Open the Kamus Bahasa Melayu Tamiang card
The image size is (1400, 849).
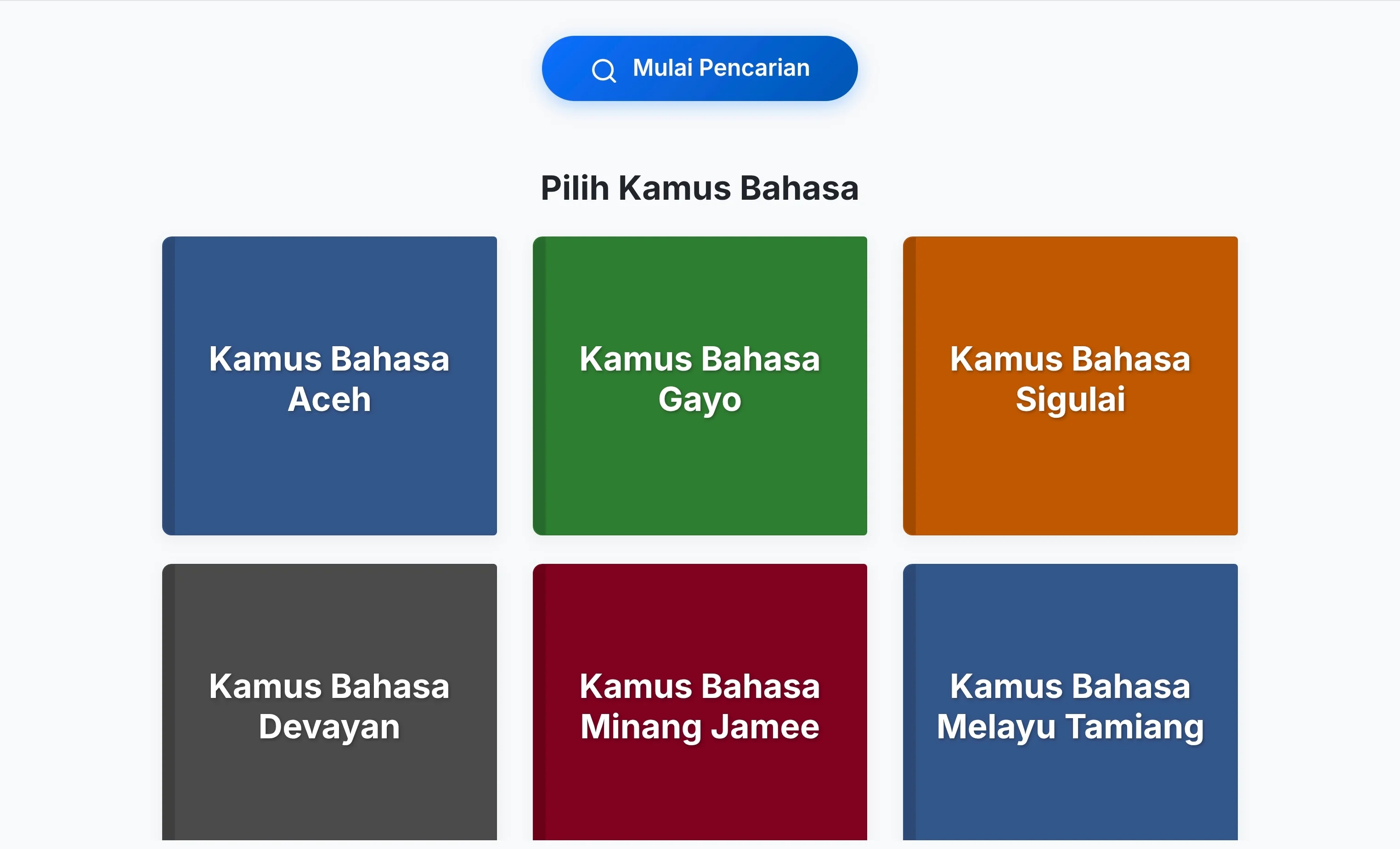(1071, 702)
